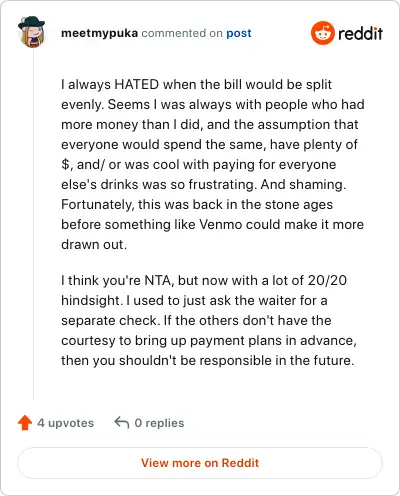Click the "NTA" abbreviation in the comment

tap(158, 280)
